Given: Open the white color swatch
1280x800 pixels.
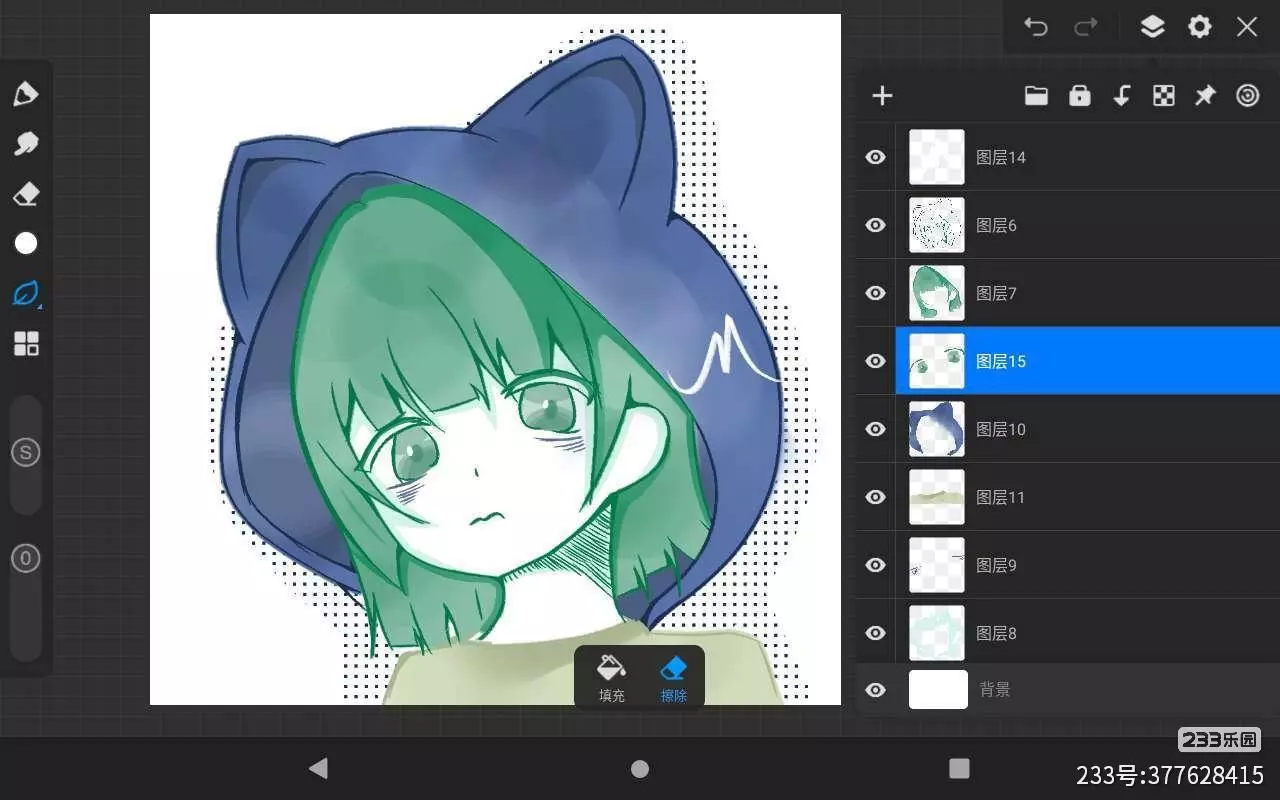Looking at the screenshot, I should pyautogui.click(x=26, y=243).
